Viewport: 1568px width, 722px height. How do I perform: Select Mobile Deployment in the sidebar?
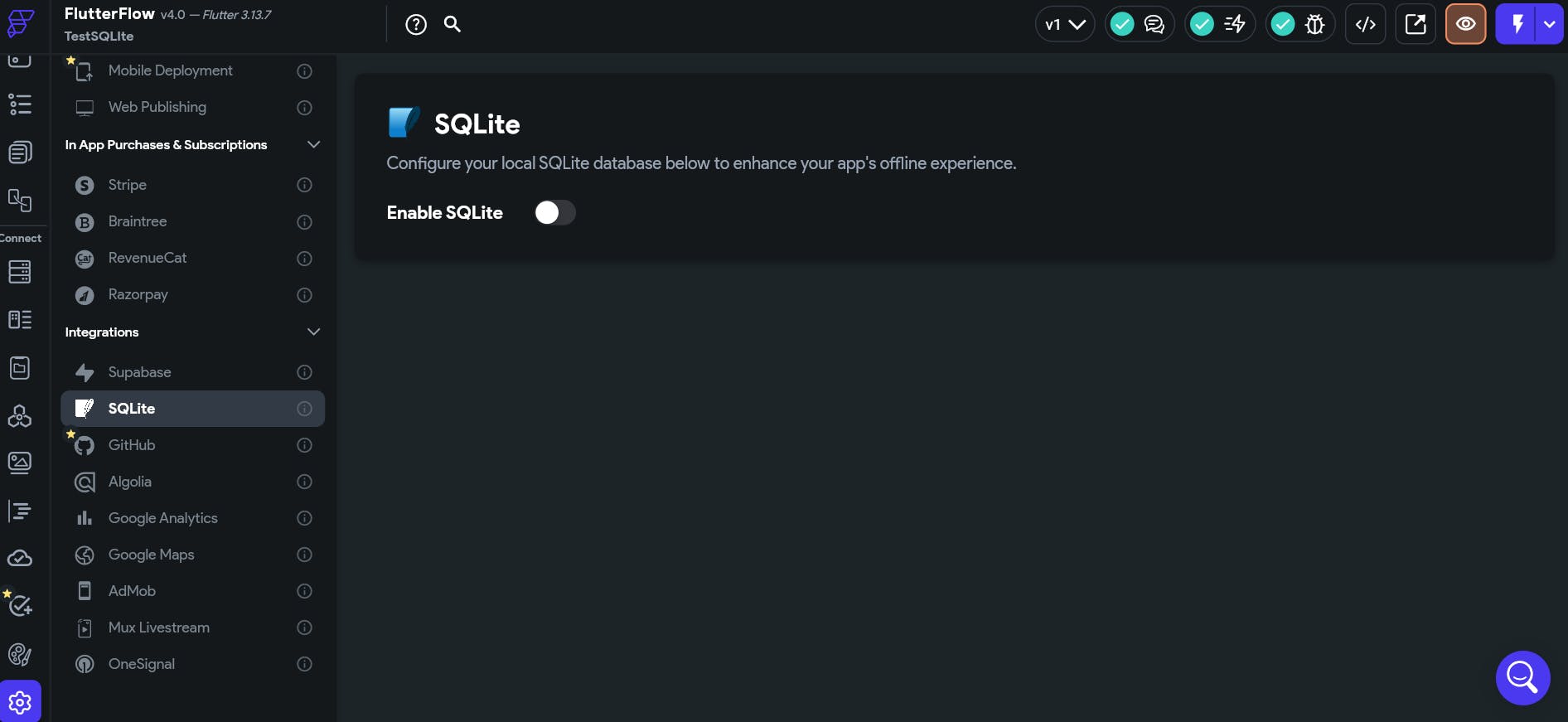point(170,70)
